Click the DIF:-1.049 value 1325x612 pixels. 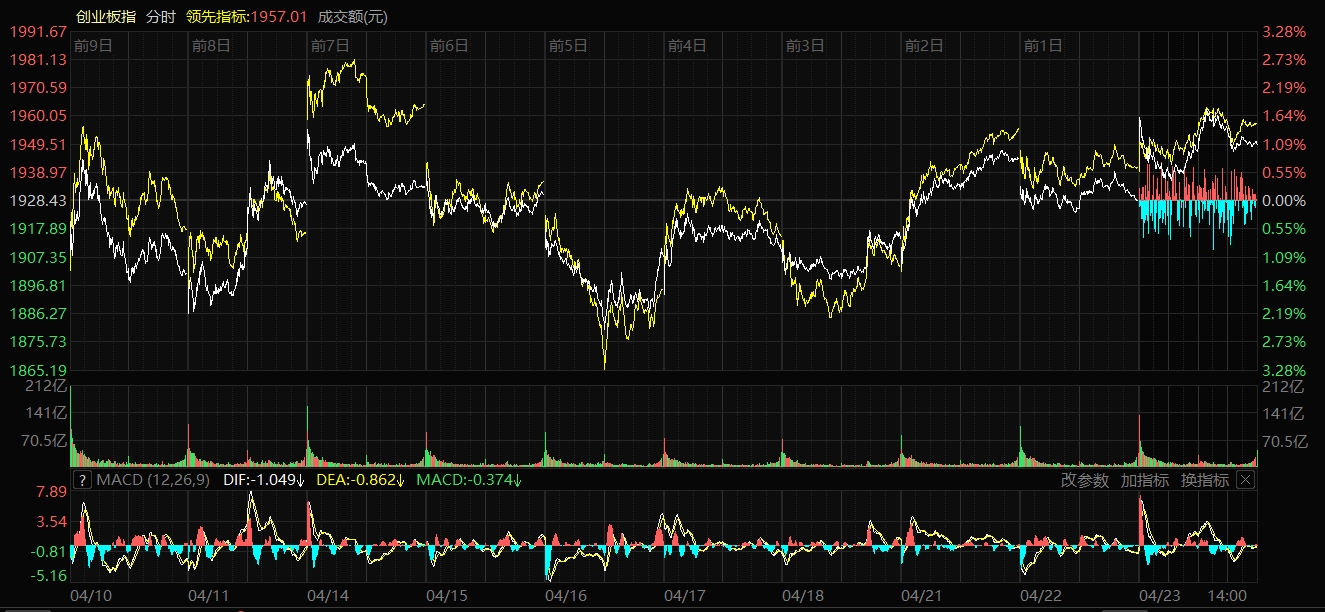coord(264,480)
